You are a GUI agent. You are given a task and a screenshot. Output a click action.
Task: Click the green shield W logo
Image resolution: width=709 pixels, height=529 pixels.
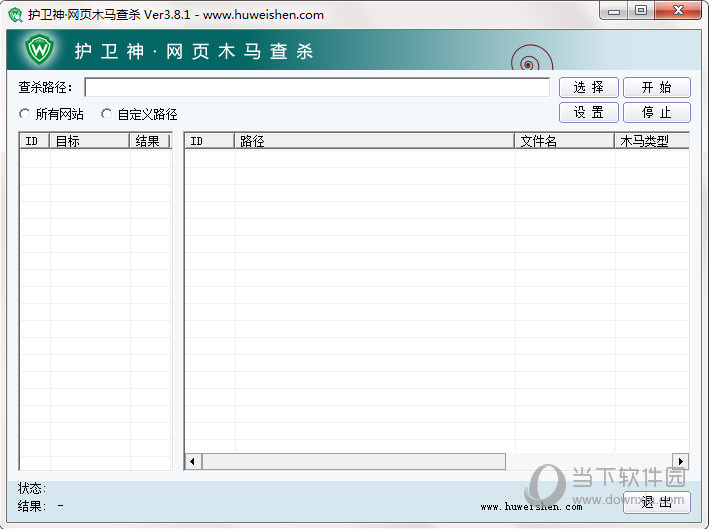(39, 49)
